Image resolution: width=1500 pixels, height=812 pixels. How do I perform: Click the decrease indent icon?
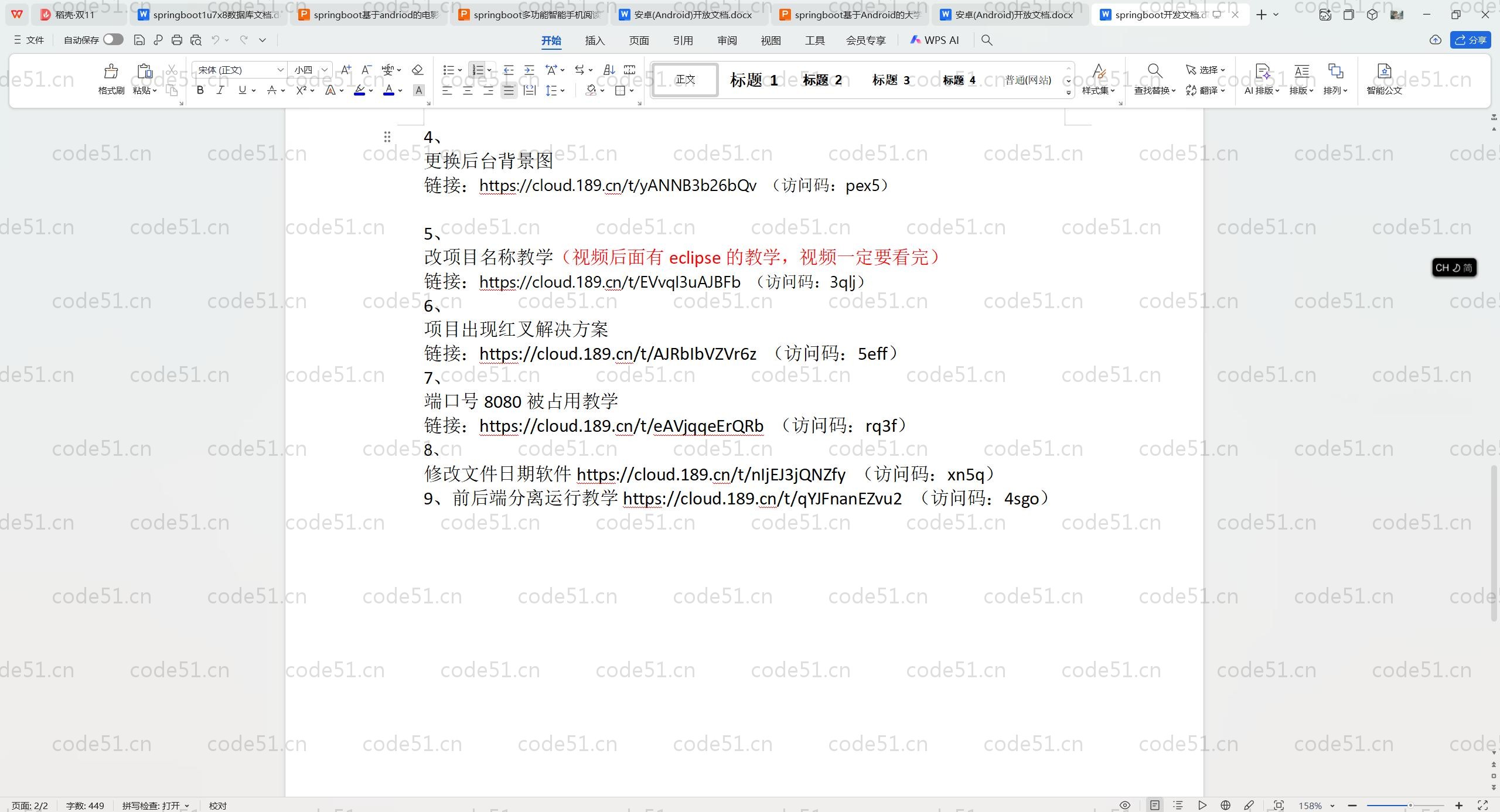pyautogui.click(x=509, y=70)
